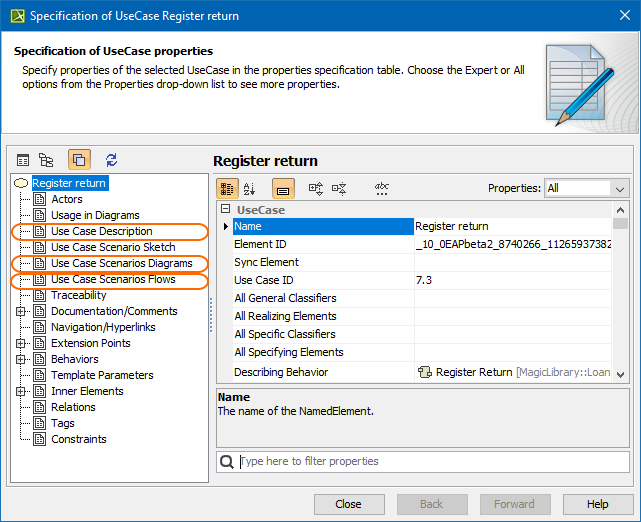641x522 pixels.
Task: Click the MagicDraw application icon in the title bar
Action: click(x=18, y=16)
